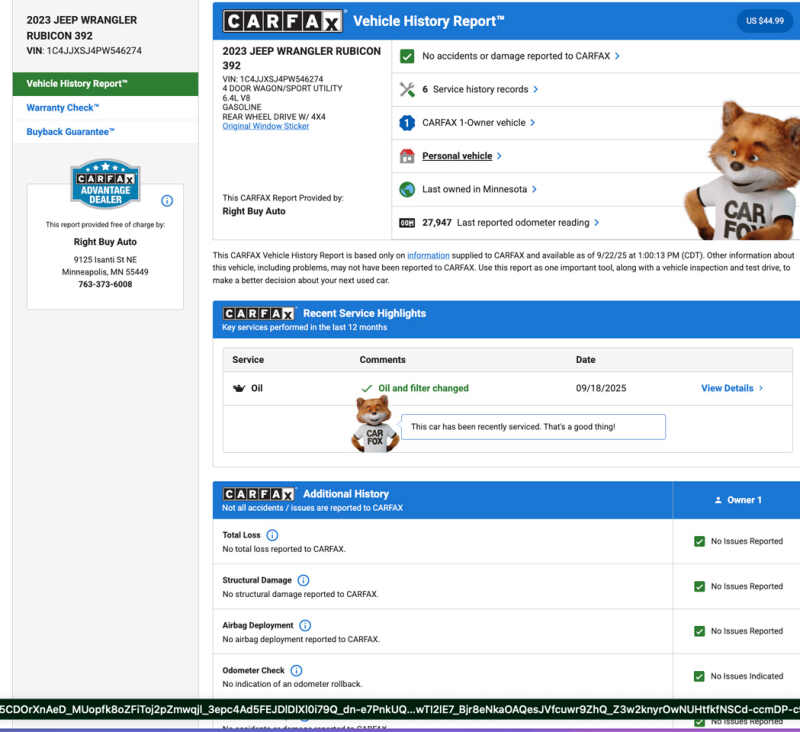Viewport: 800px width, 732px height.
Task: Click the 09/18/2025 service date
Action: (x=601, y=388)
